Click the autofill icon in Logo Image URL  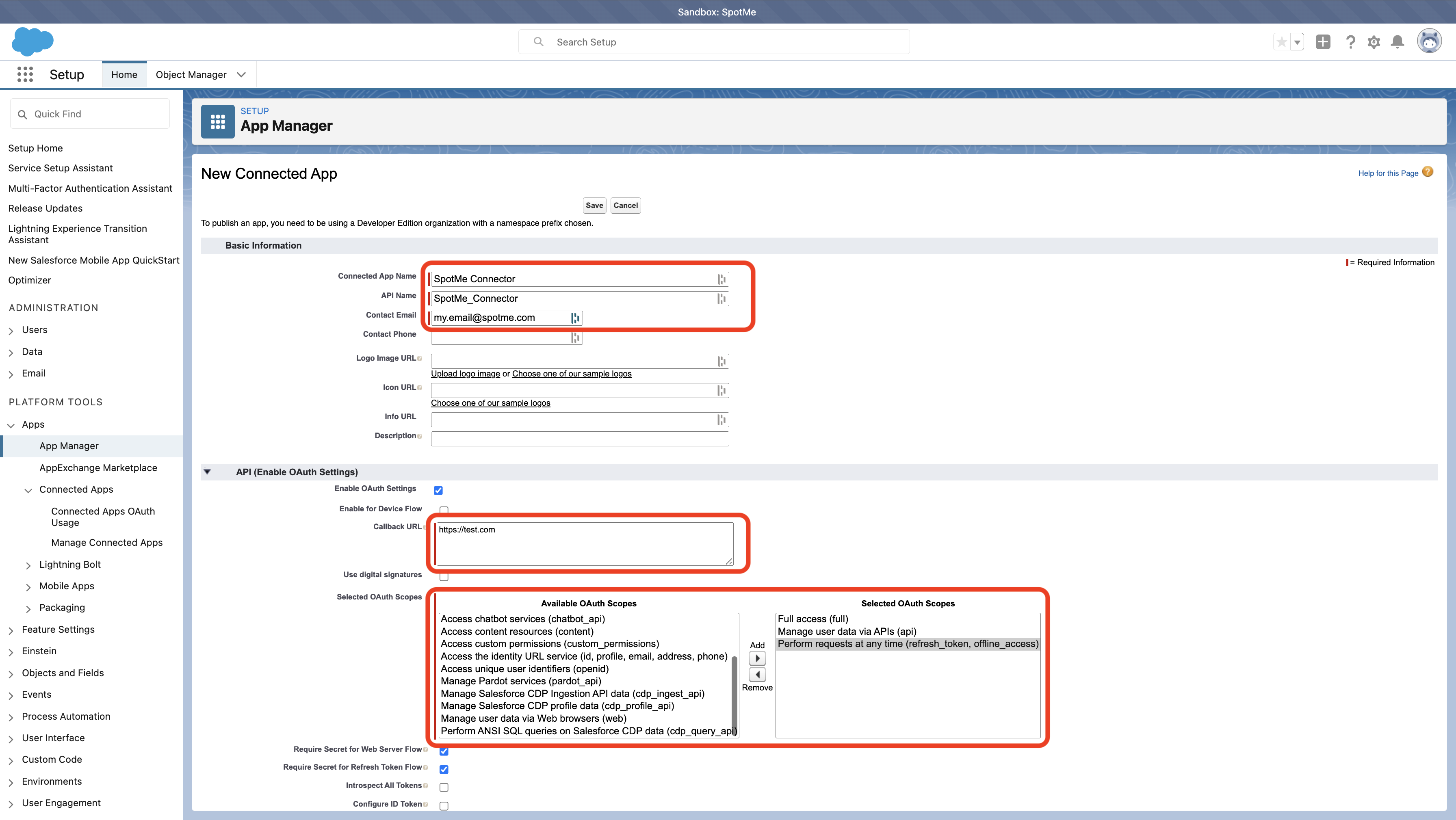(x=721, y=361)
